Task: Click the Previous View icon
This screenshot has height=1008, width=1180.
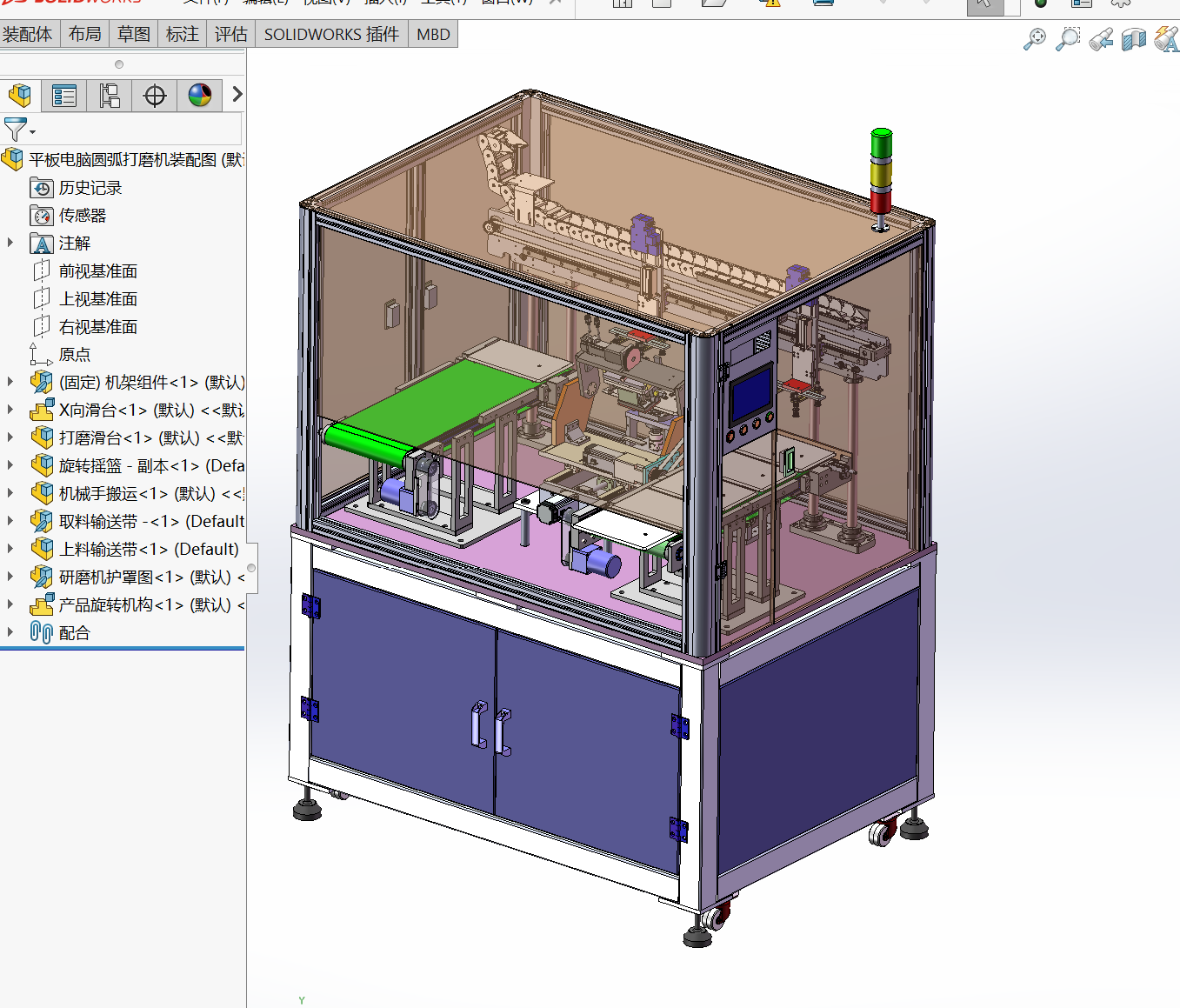Action: tap(1101, 39)
